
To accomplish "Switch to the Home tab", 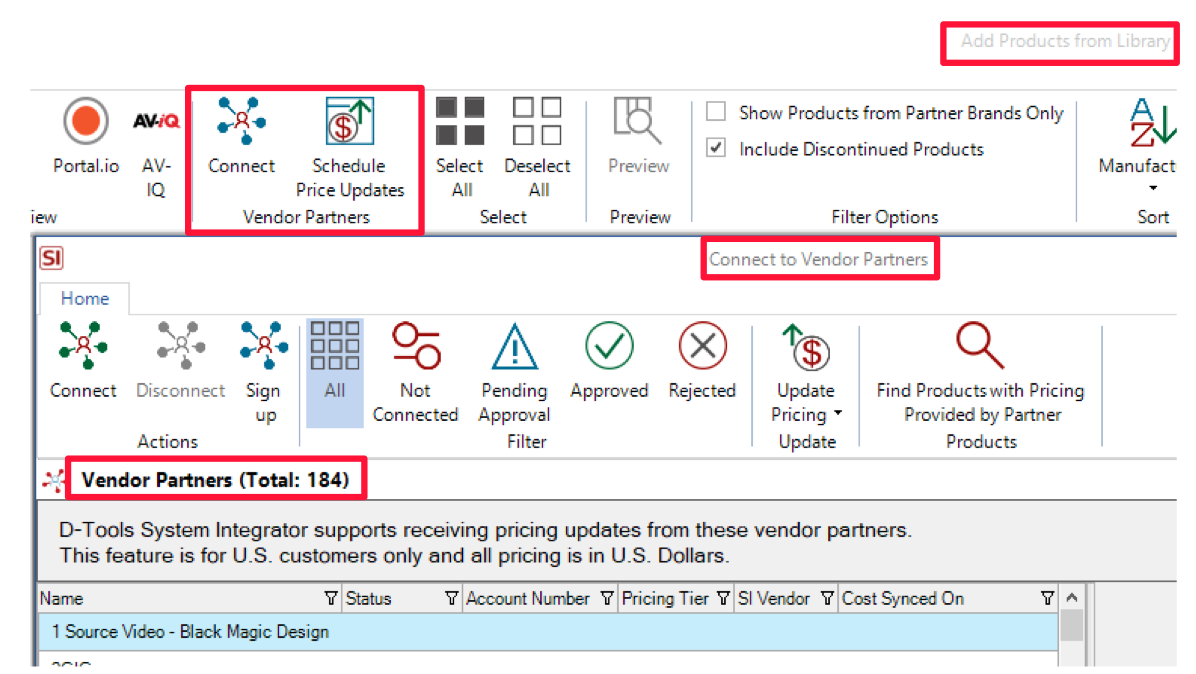I will [85, 298].
